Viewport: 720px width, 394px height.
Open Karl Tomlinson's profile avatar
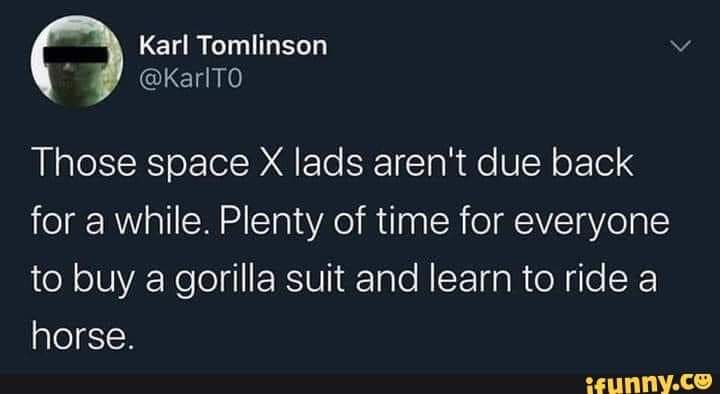pos(77,61)
